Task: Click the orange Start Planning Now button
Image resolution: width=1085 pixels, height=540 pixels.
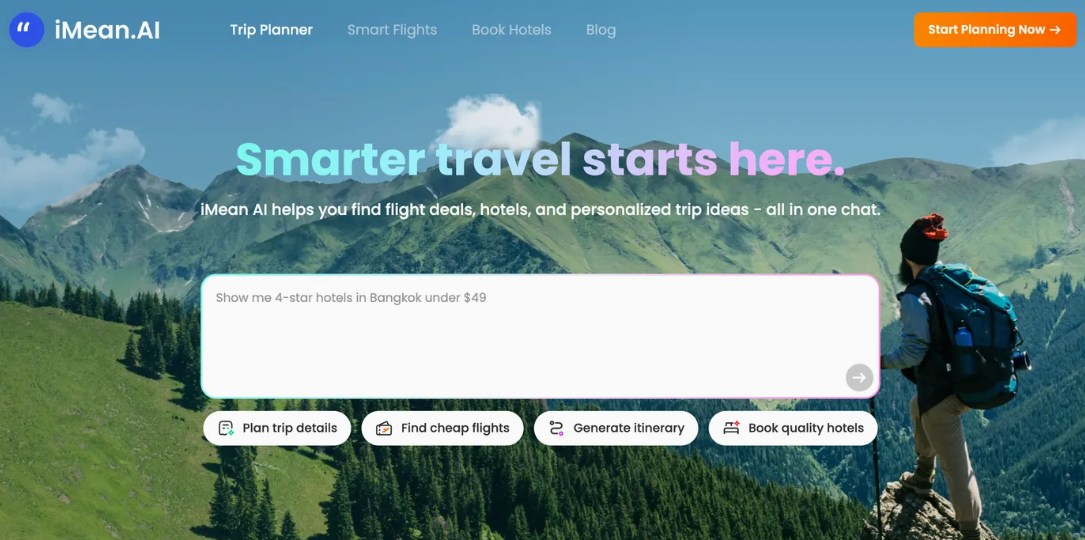Action: pos(995,30)
